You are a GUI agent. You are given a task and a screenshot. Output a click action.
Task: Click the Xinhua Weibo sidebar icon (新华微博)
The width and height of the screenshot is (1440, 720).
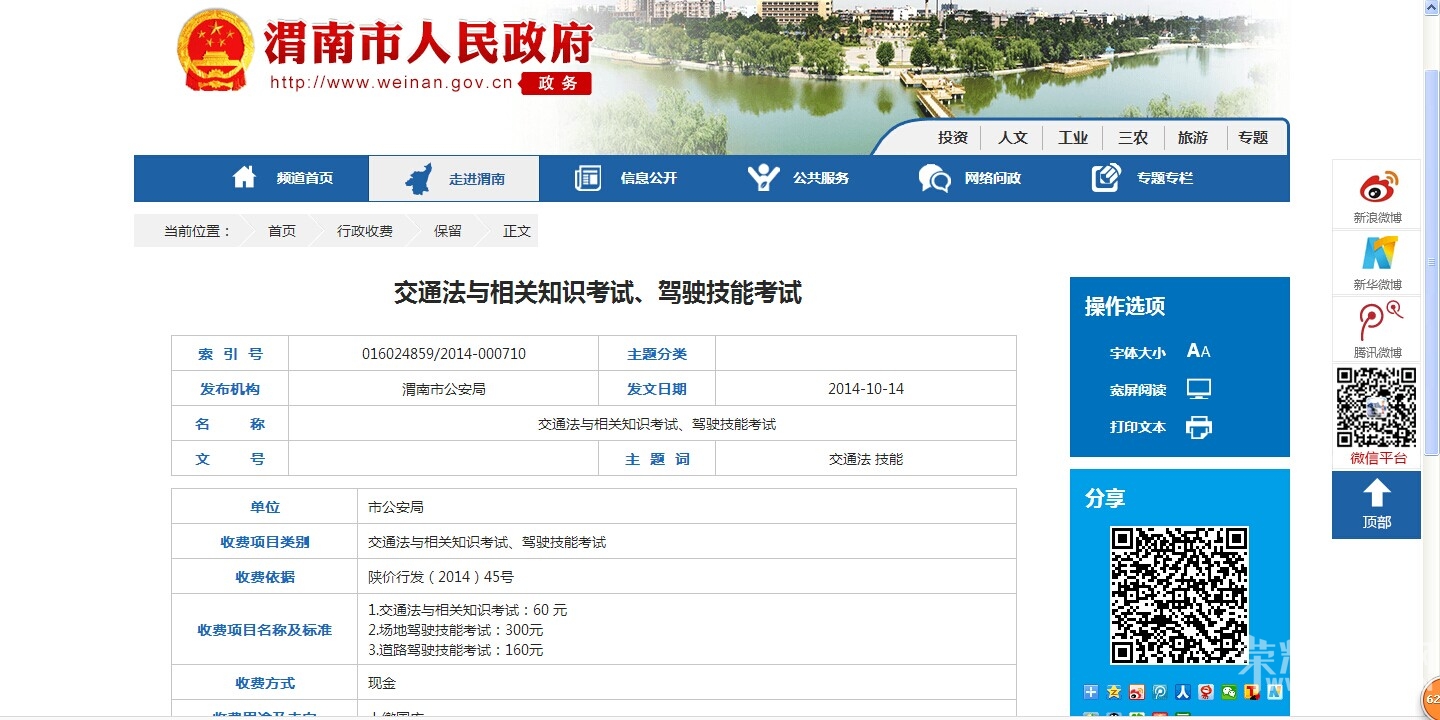coord(1376,263)
